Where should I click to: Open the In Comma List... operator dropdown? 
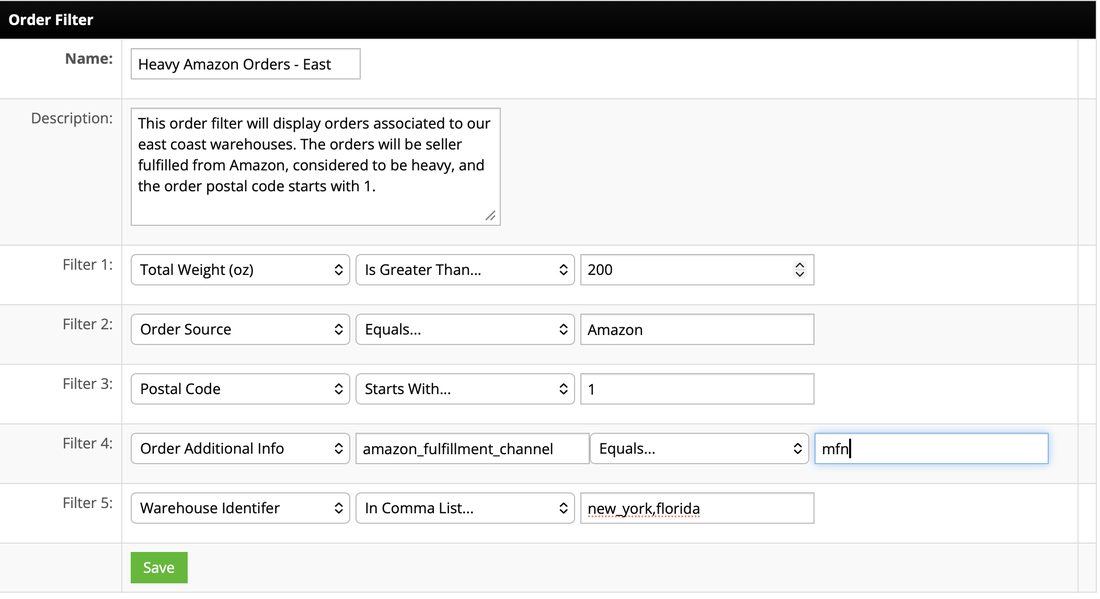465,509
